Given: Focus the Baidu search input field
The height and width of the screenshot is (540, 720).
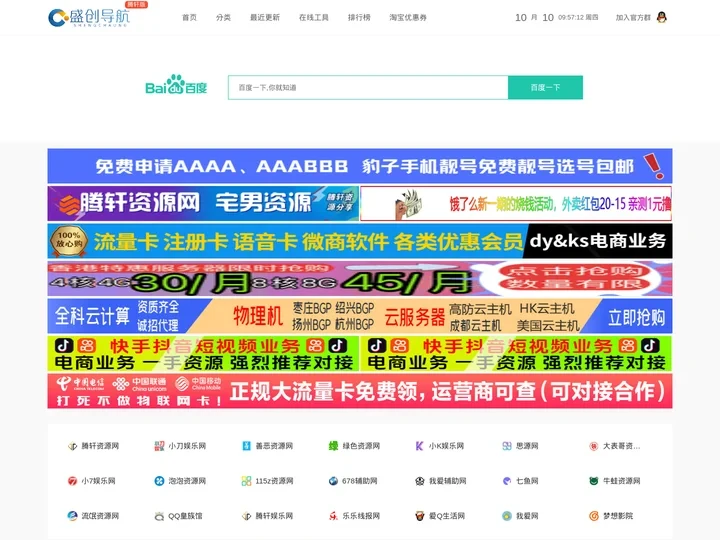Looking at the screenshot, I should (368, 87).
